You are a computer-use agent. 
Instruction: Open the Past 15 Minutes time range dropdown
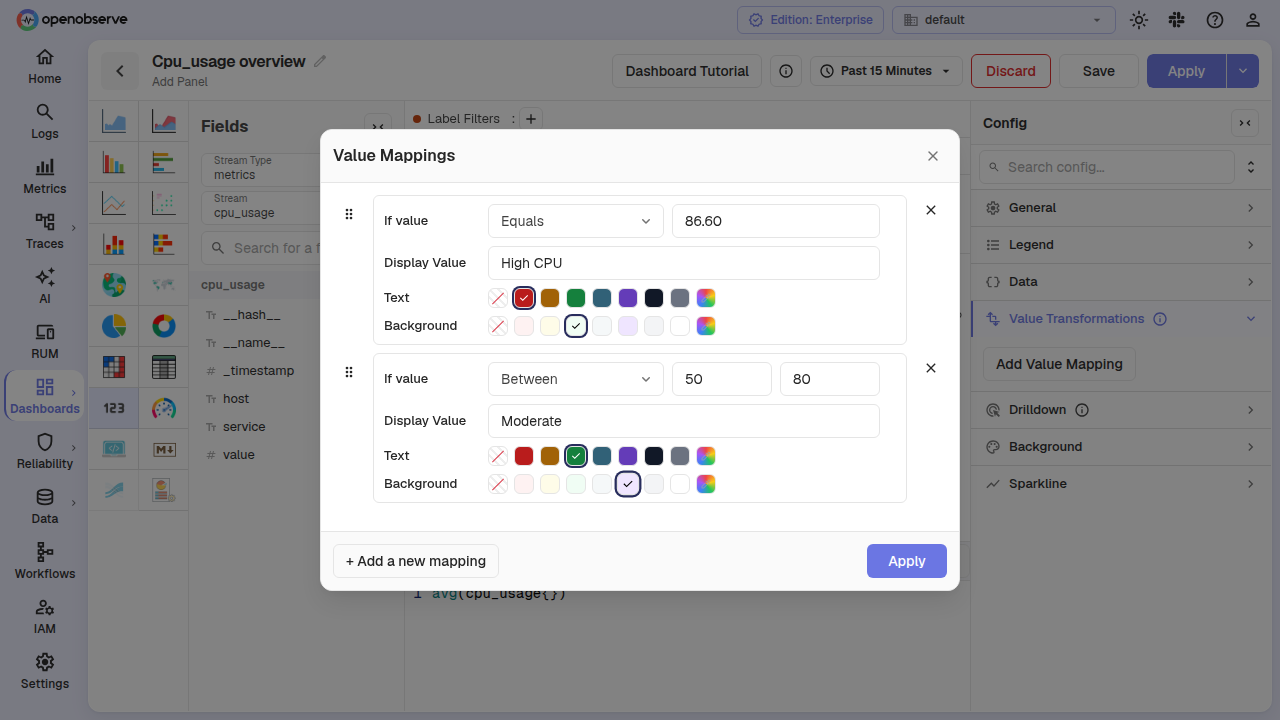click(886, 71)
